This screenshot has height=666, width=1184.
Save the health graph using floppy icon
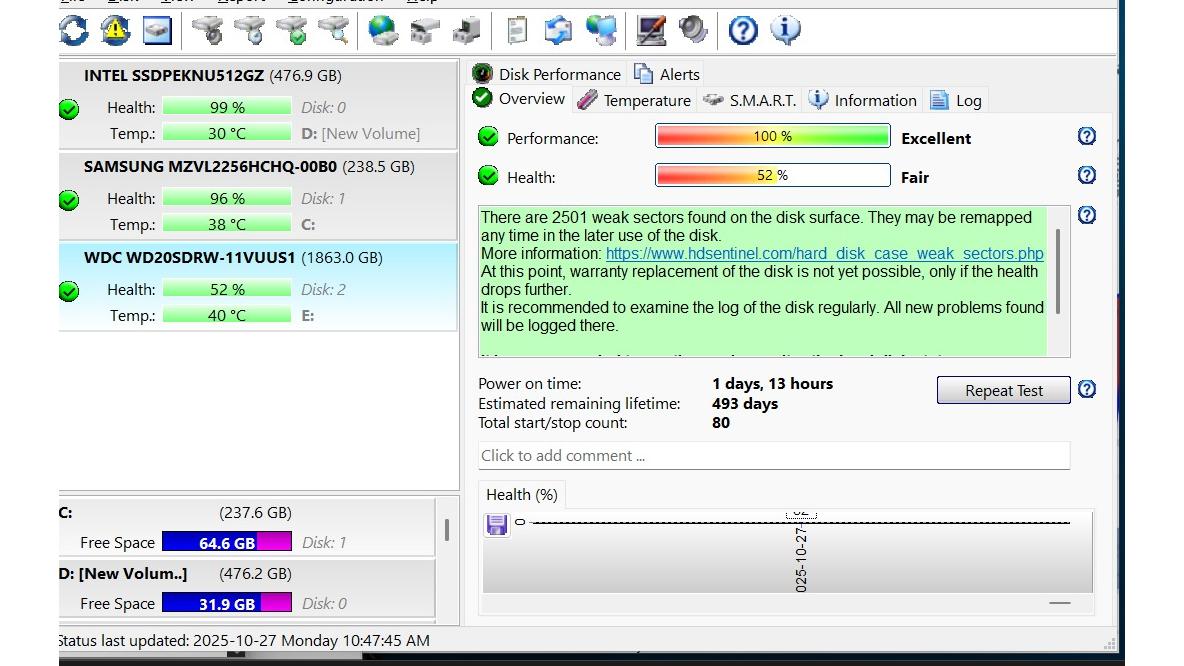click(497, 525)
